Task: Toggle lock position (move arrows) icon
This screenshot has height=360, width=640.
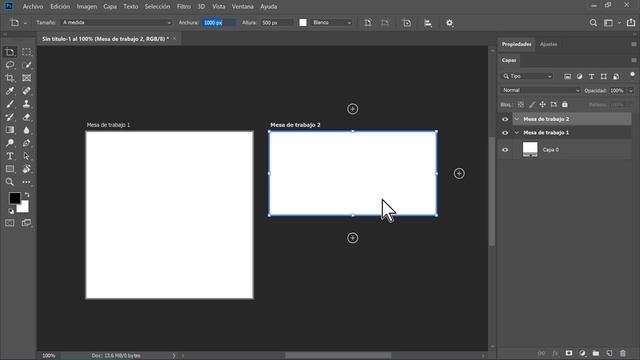Action: [x=542, y=104]
